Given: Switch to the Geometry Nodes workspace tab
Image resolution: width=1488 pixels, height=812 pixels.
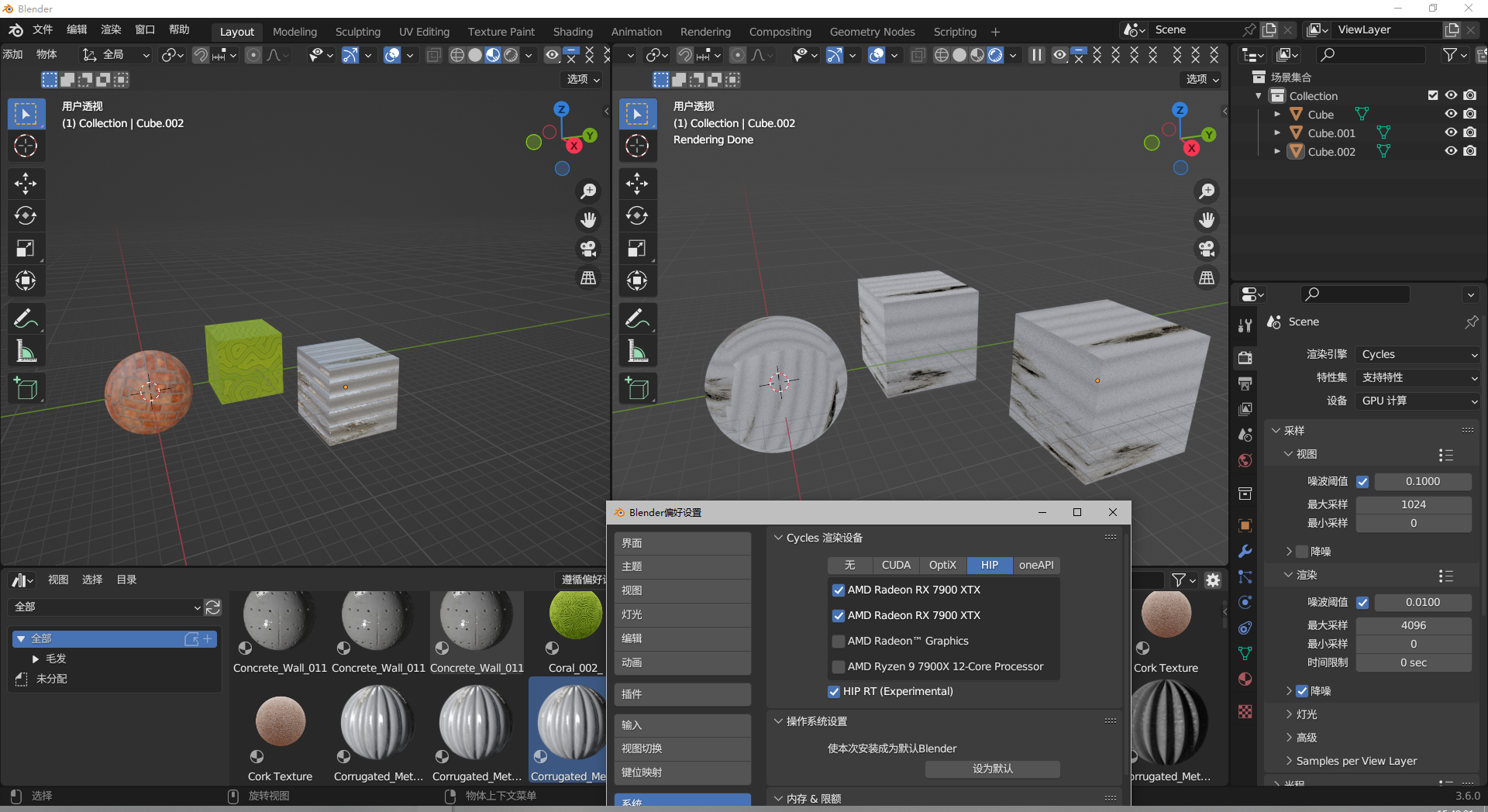Looking at the screenshot, I should (872, 32).
